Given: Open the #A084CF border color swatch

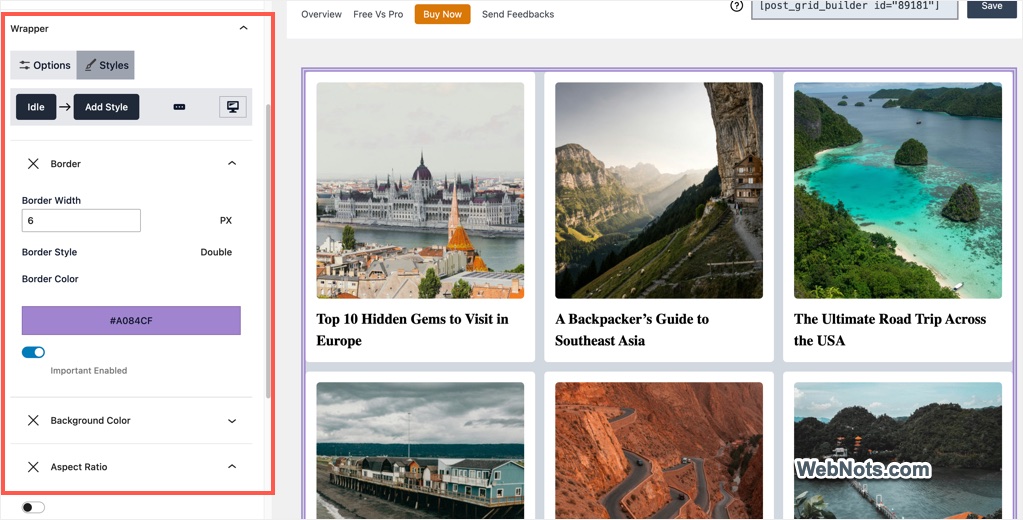Looking at the screenshot, I should coord(131,320).
